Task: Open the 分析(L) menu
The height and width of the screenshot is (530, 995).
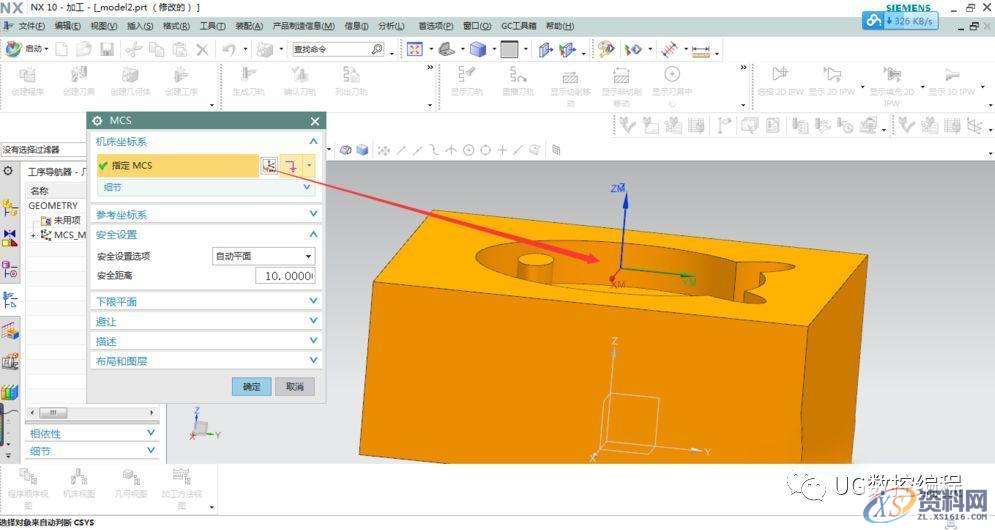Action: click(x=391, y=25)
